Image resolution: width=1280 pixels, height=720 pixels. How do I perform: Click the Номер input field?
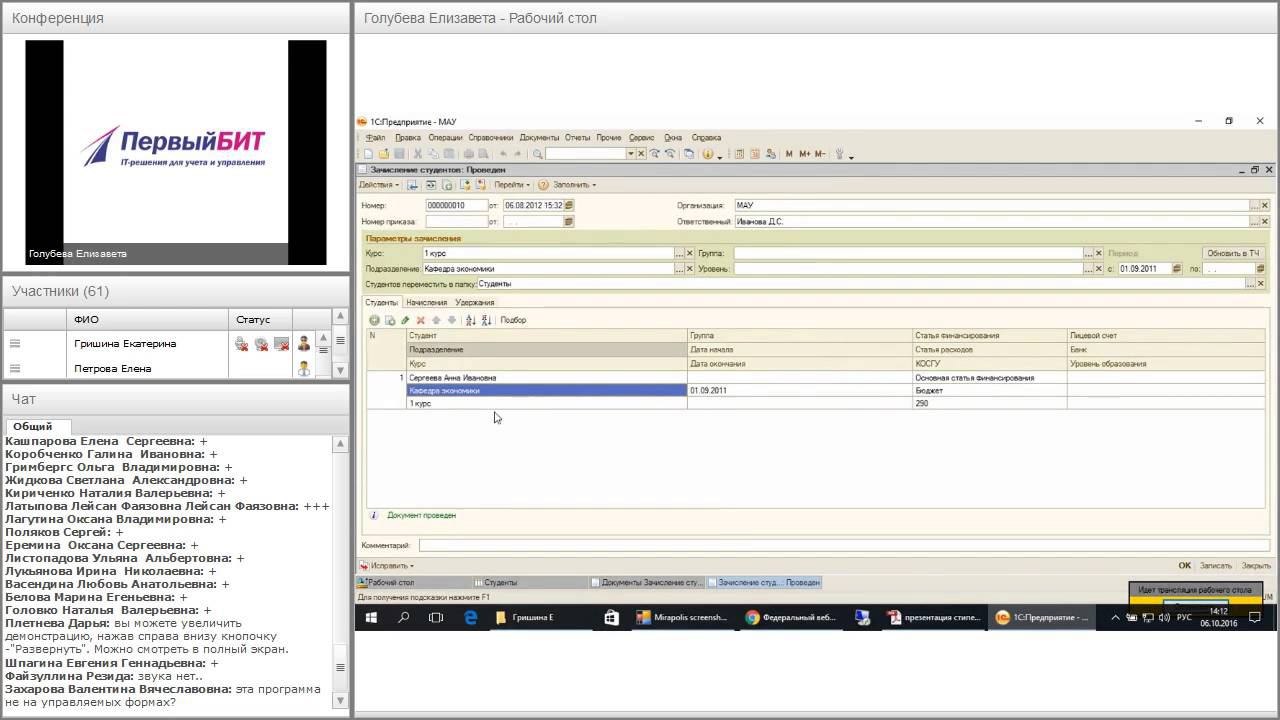pyautogui.click(x=456, y=205)
